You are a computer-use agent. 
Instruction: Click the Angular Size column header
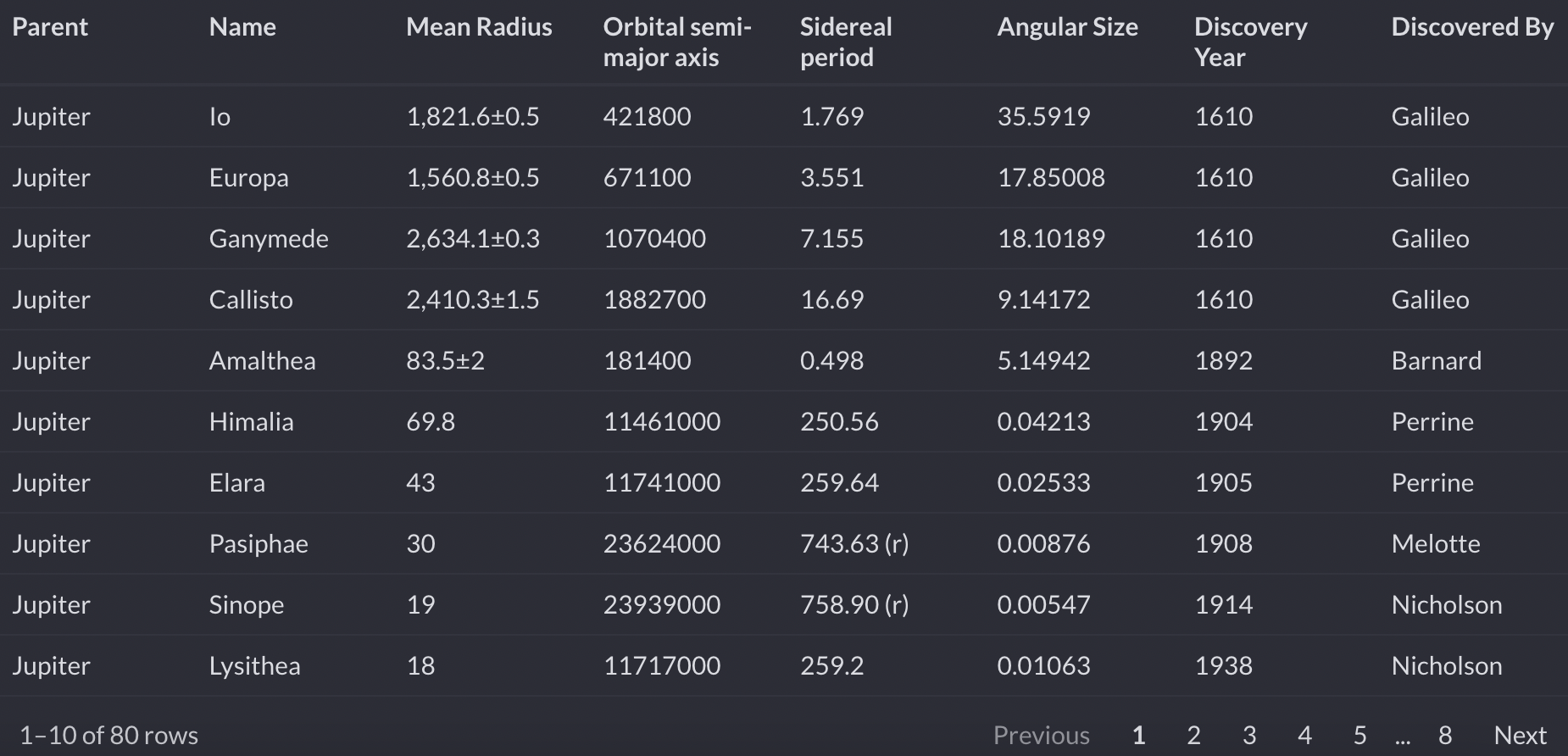(1067, 27)
